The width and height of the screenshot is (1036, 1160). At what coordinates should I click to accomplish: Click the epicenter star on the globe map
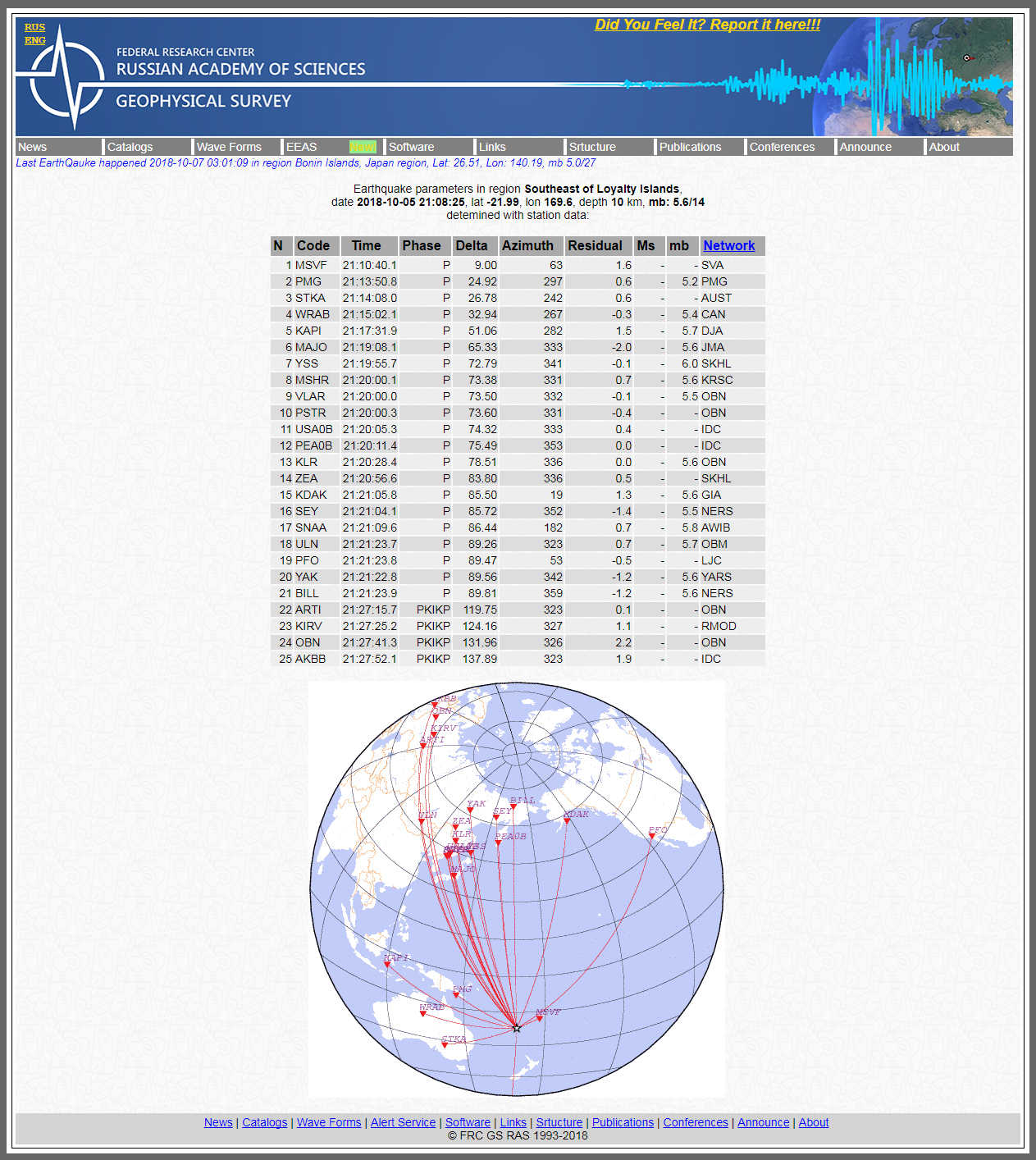(x=516, y=1028)
